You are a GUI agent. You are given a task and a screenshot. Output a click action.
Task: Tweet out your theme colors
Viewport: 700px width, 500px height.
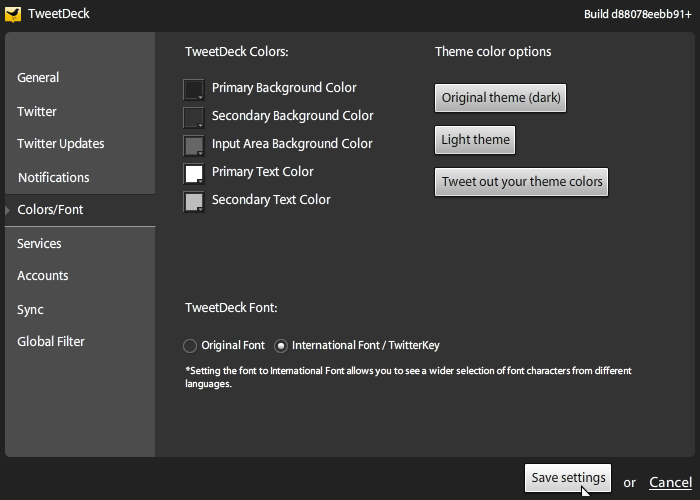pos(521,182)
